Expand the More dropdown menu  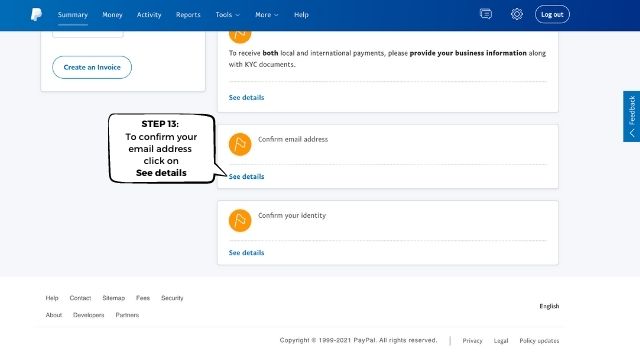pyautogui.click(x=267, y=15)
